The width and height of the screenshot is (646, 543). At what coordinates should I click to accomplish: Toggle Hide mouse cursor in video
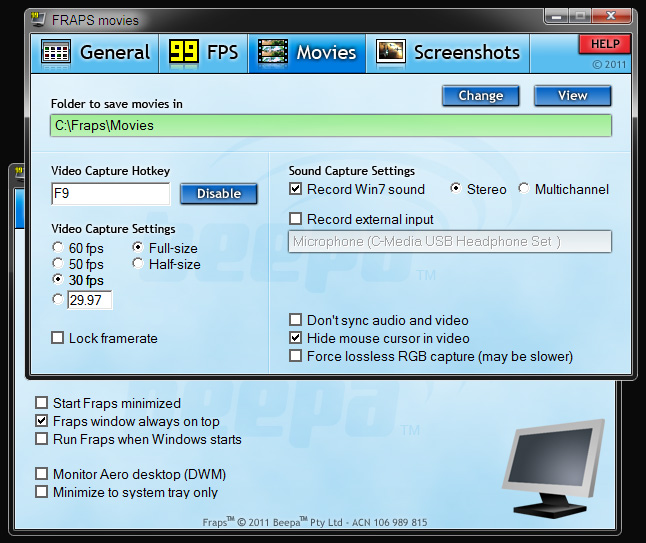pos(295,338)
